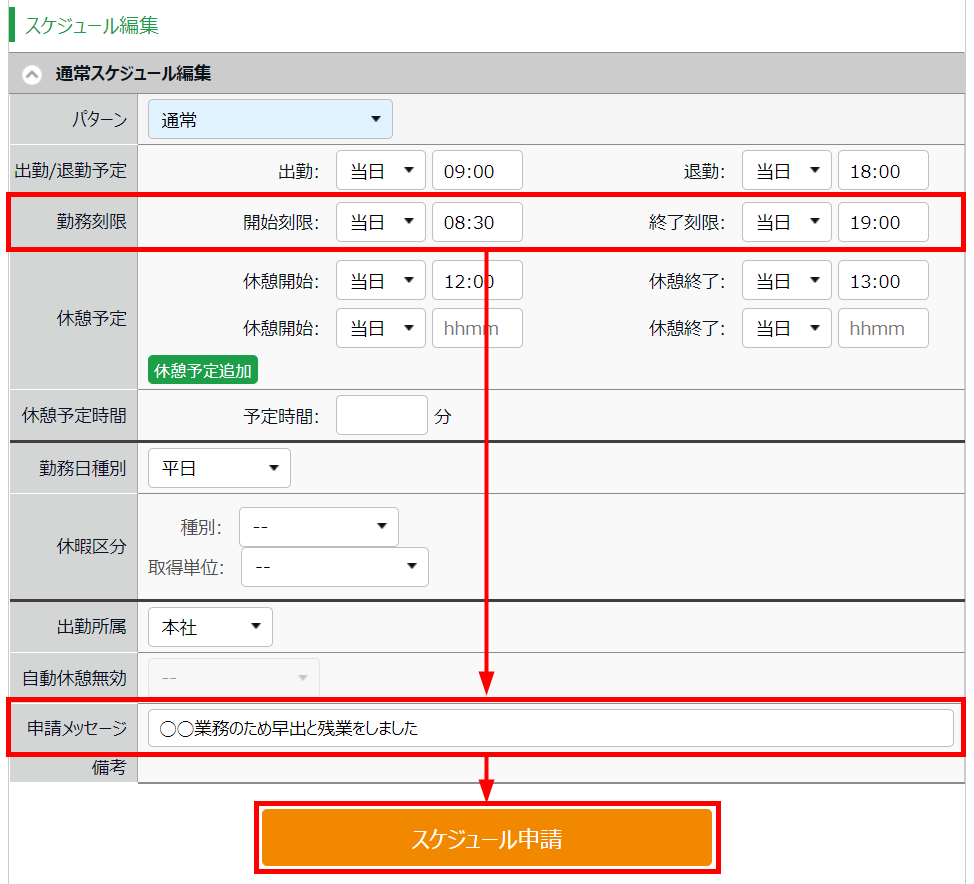Click the 休暇区分 row label
This screenshot has height=884, width=974.
click(91, 547)
